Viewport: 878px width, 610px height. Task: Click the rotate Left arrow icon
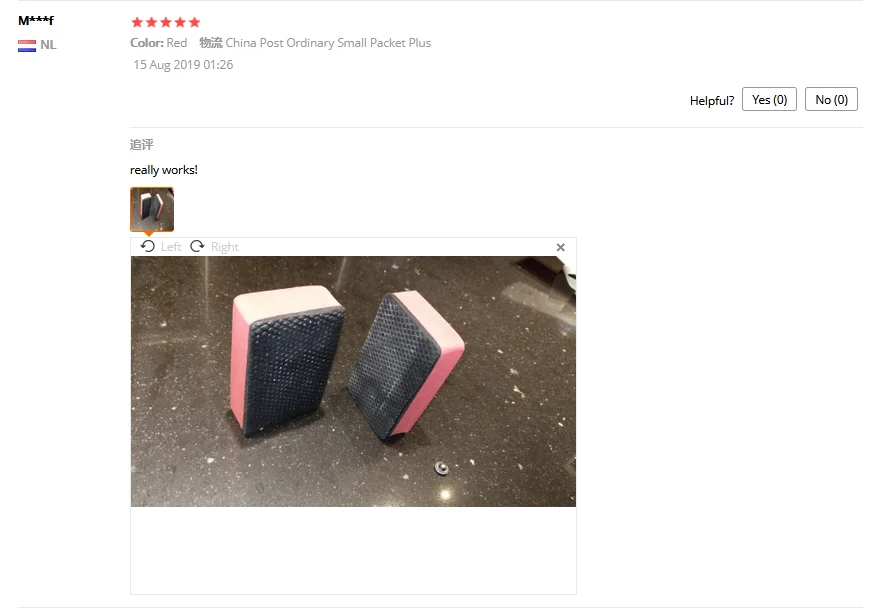[x=148, y=246]
